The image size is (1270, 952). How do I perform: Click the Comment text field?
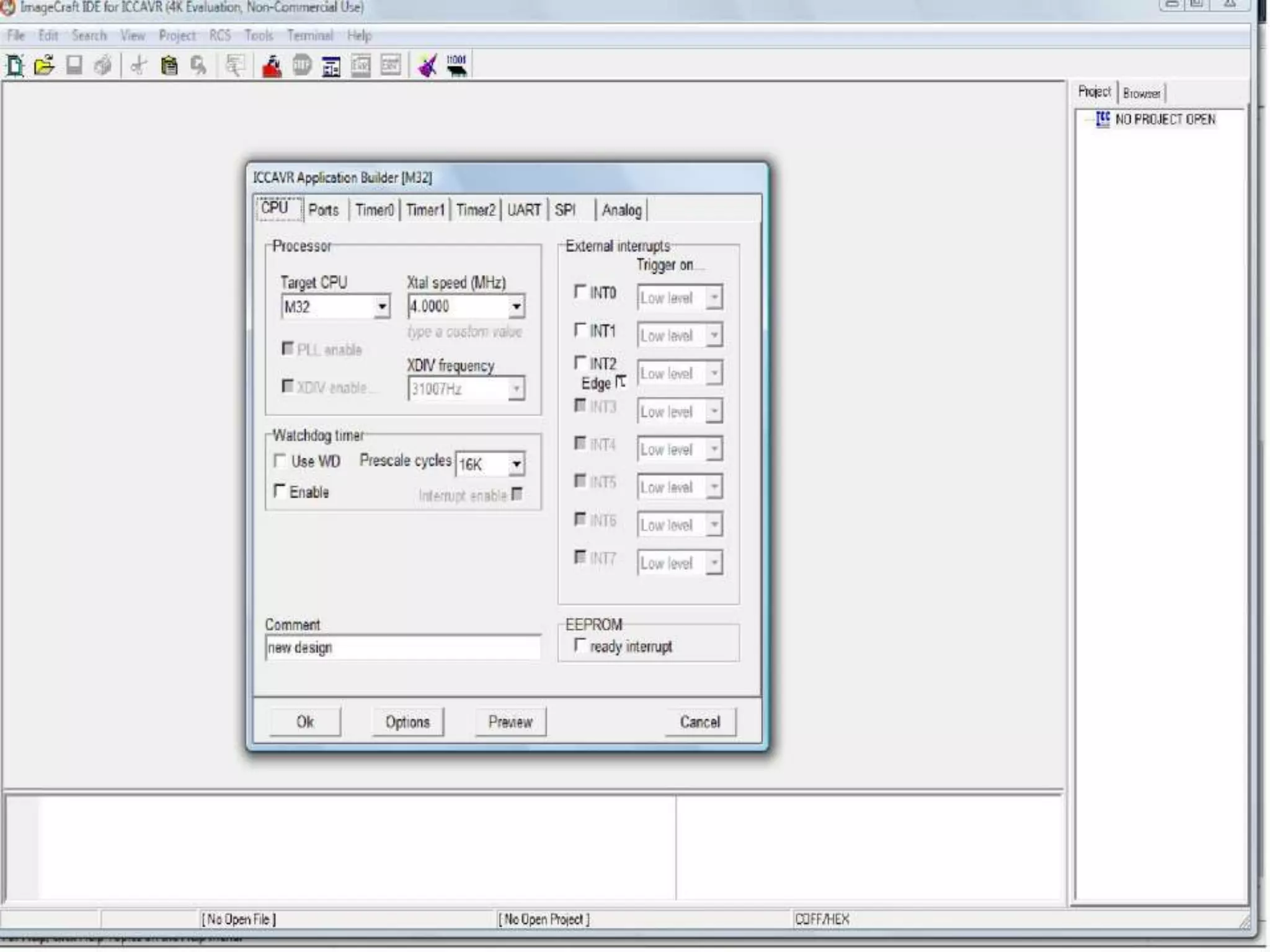pos(403,648)
